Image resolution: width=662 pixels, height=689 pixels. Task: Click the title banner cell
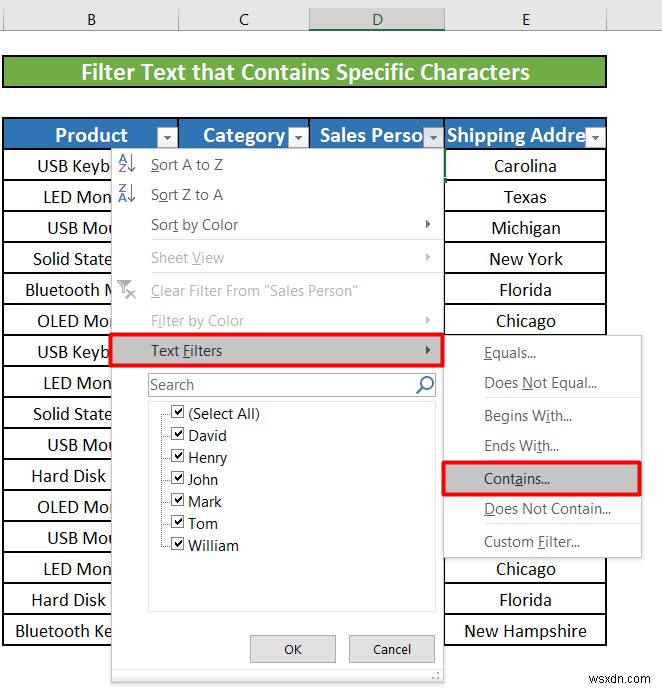(x=305, y=72)
